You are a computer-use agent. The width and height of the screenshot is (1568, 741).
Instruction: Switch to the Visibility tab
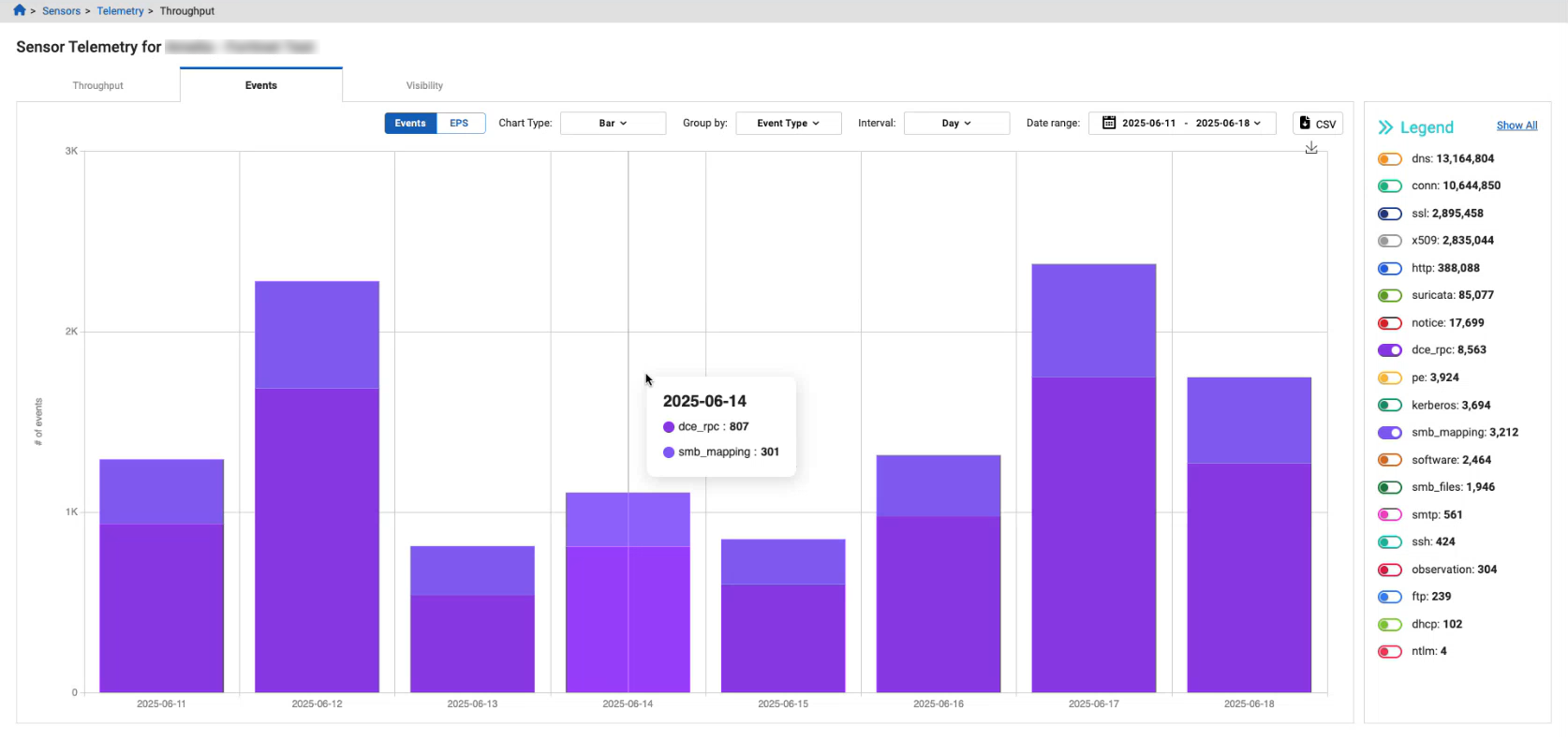pyautogui.click(x=424, y=85)
